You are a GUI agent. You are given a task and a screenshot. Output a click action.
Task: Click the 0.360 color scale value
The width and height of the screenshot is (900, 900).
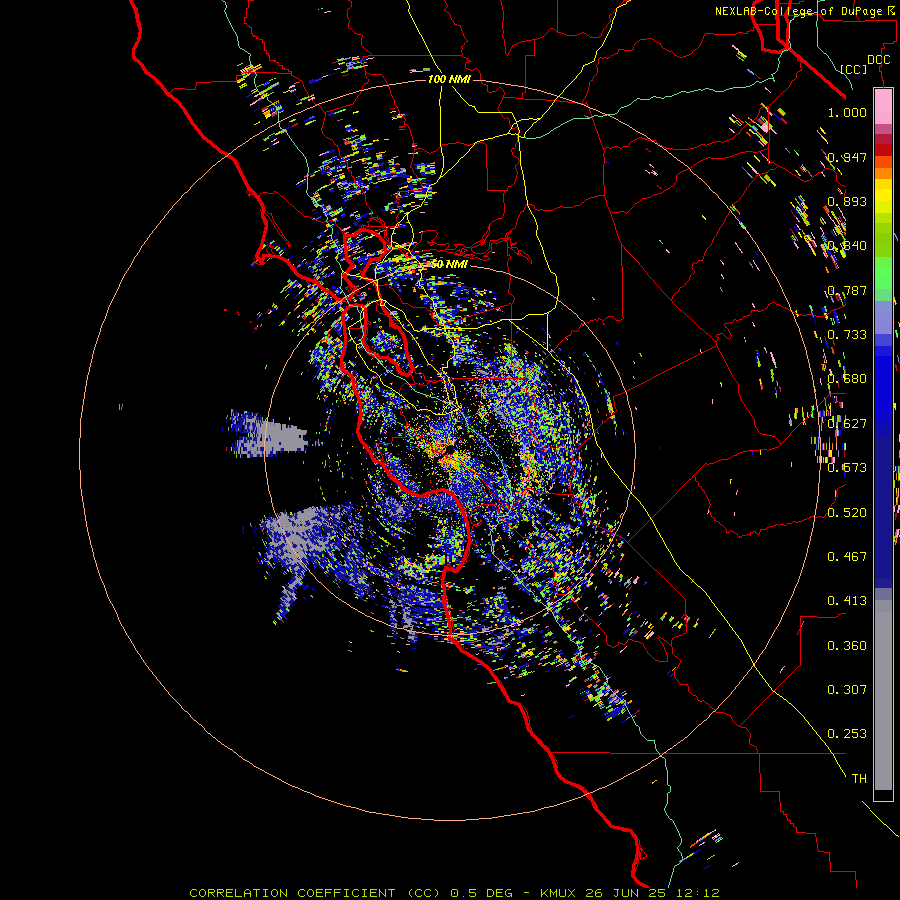pos(847,645)
